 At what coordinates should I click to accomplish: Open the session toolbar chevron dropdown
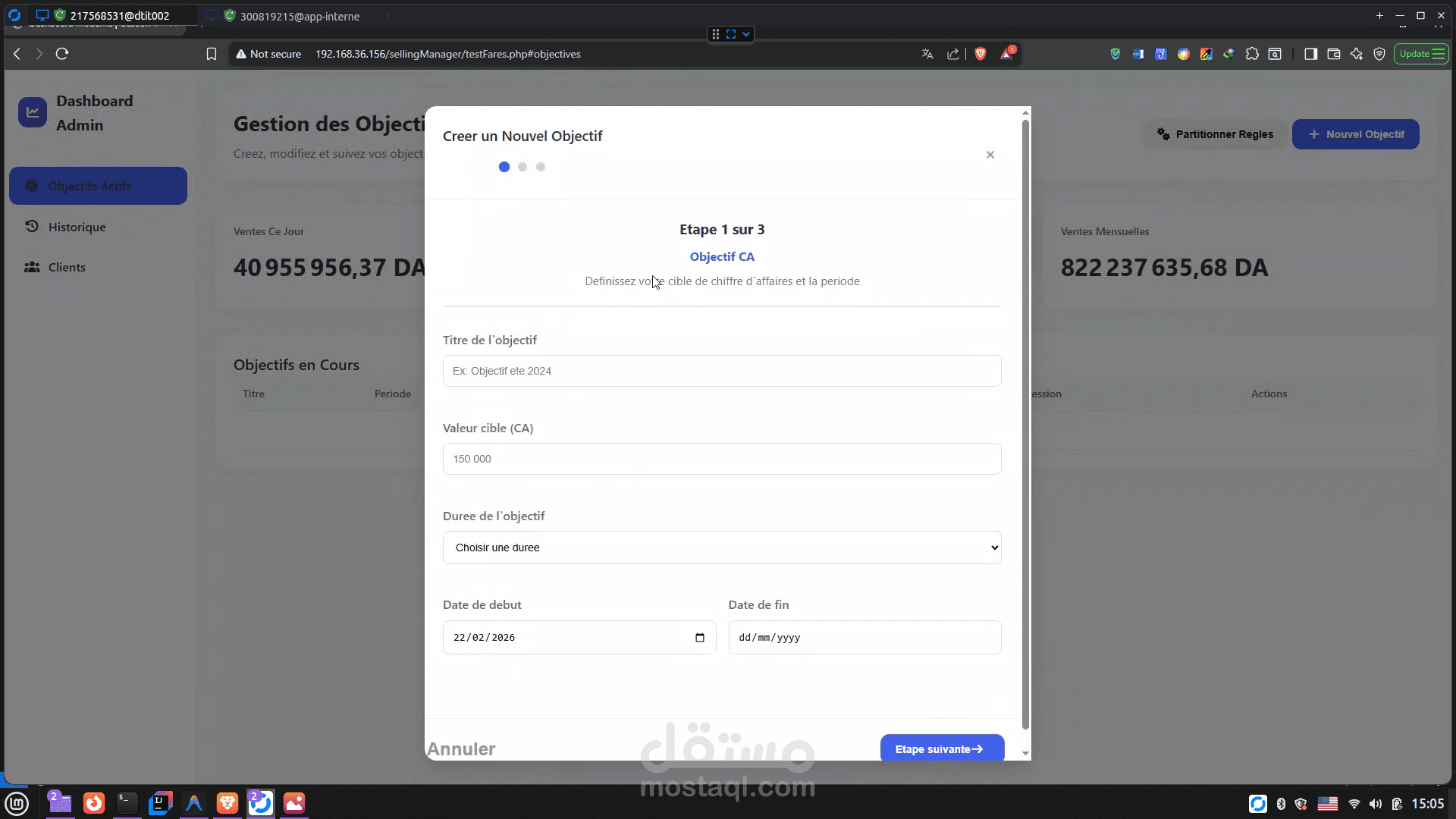pos(746,34)
